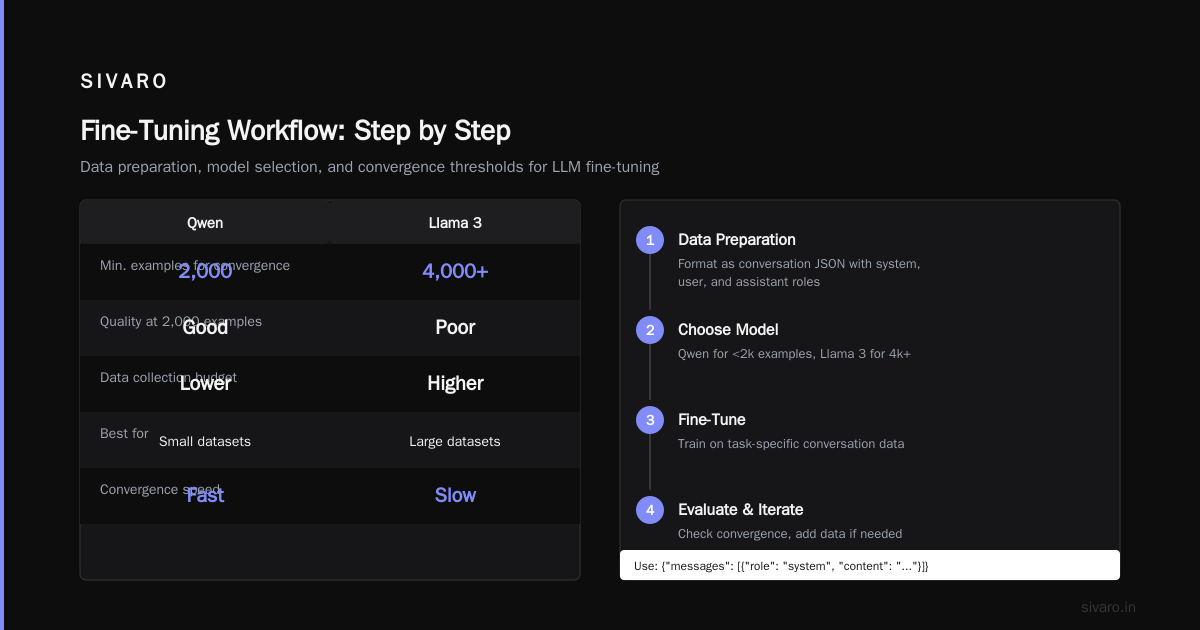Click the Fine-Tuning Workflow main heading
This screenshot has height=630, width=1200.
(x=295, y=131)
